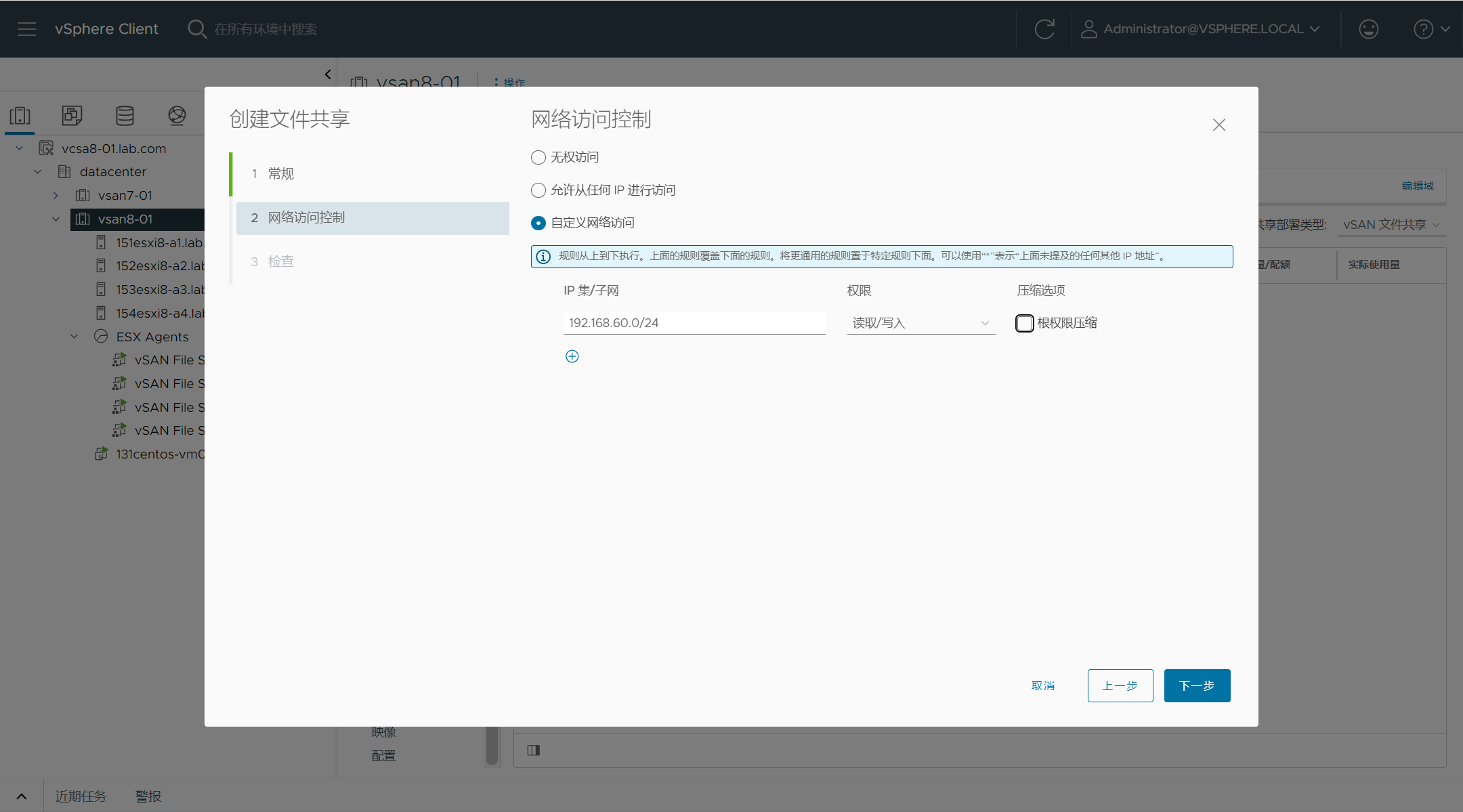Close the create file share dialog
The height and width of the screenshot is (812, 1463).
(1219, 125)
